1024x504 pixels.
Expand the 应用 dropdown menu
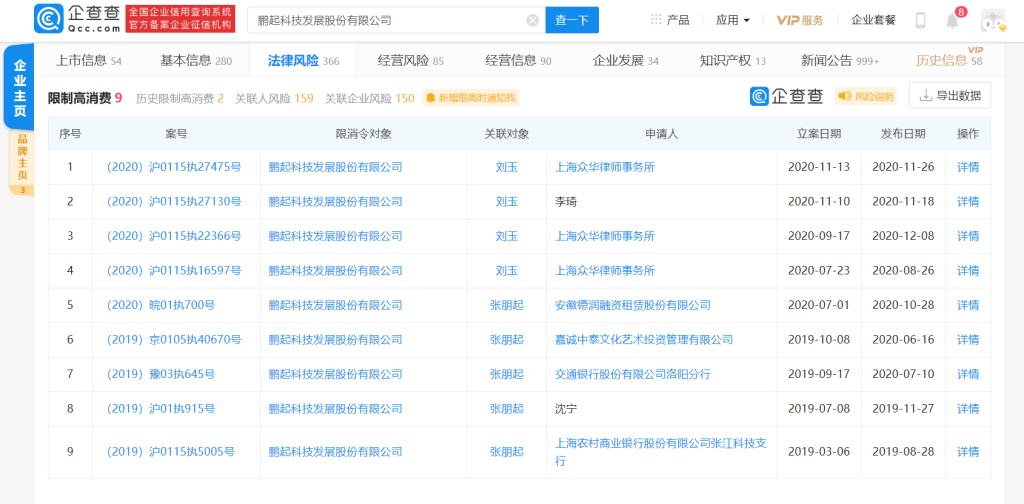[733, 20]
